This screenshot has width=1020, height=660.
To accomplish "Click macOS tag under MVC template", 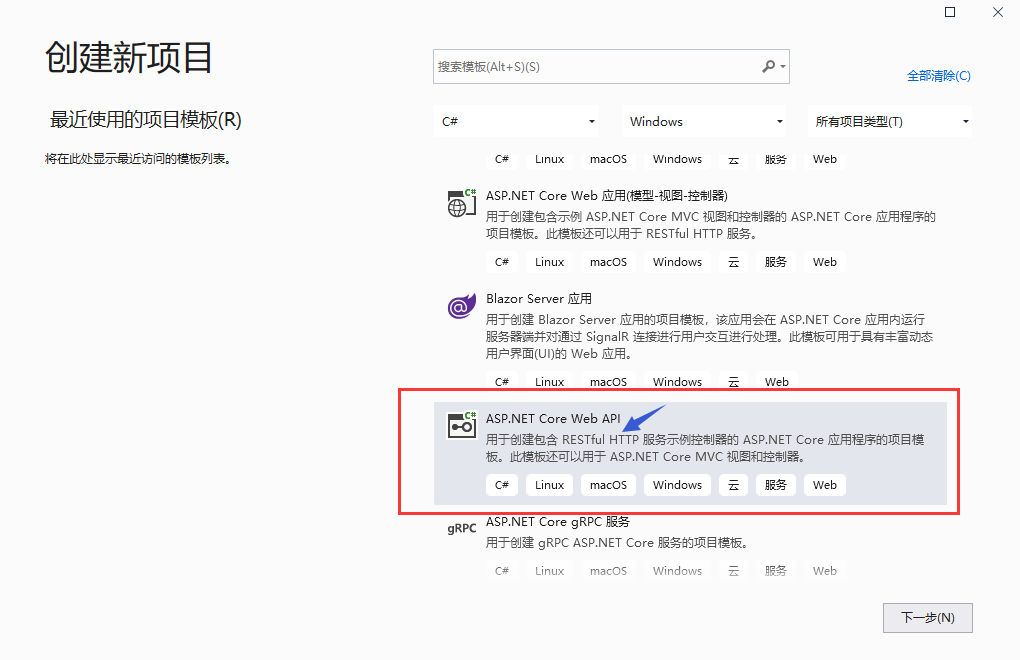I will pos(608,262).
